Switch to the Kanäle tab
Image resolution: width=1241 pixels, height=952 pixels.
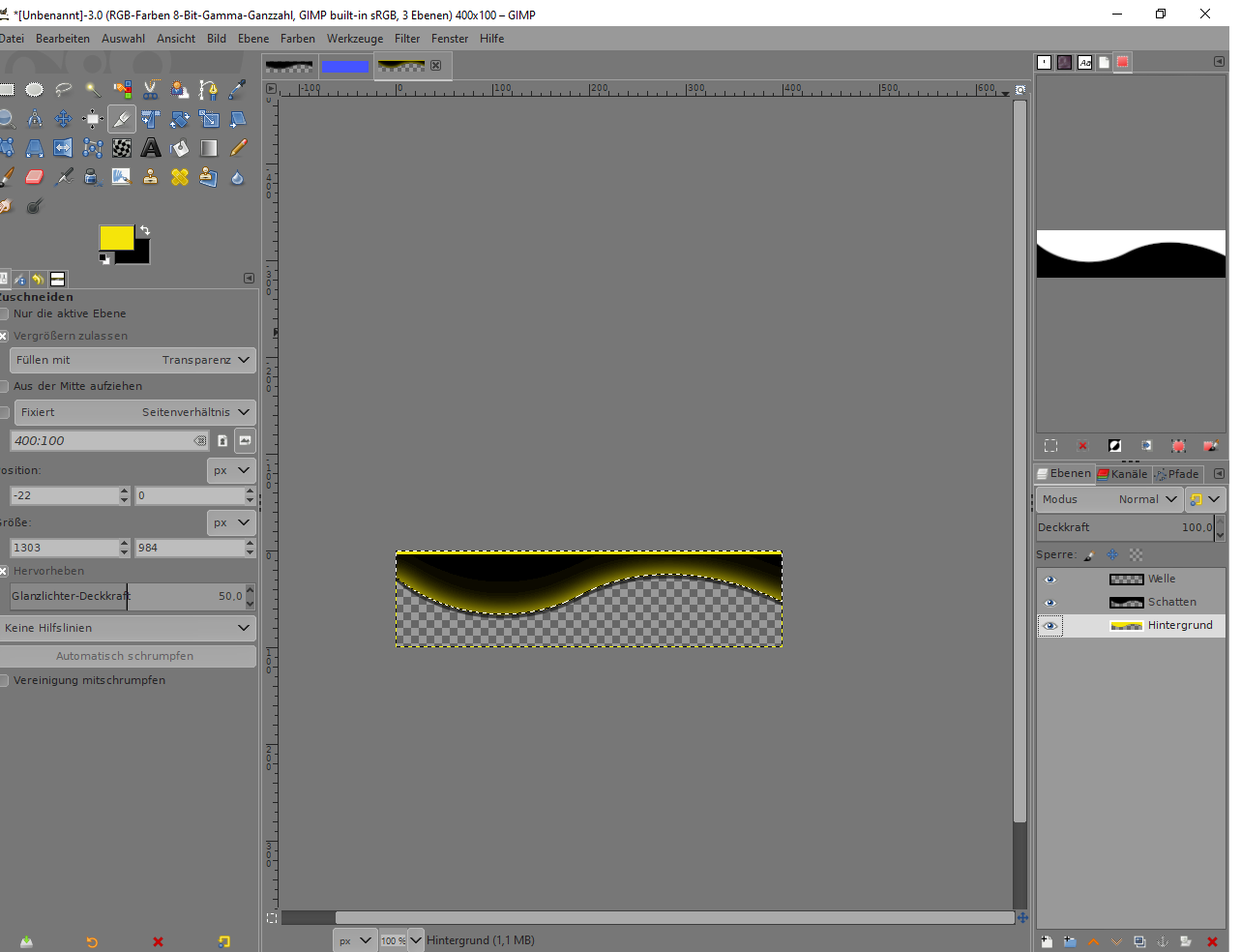(x=1122, y=474)
